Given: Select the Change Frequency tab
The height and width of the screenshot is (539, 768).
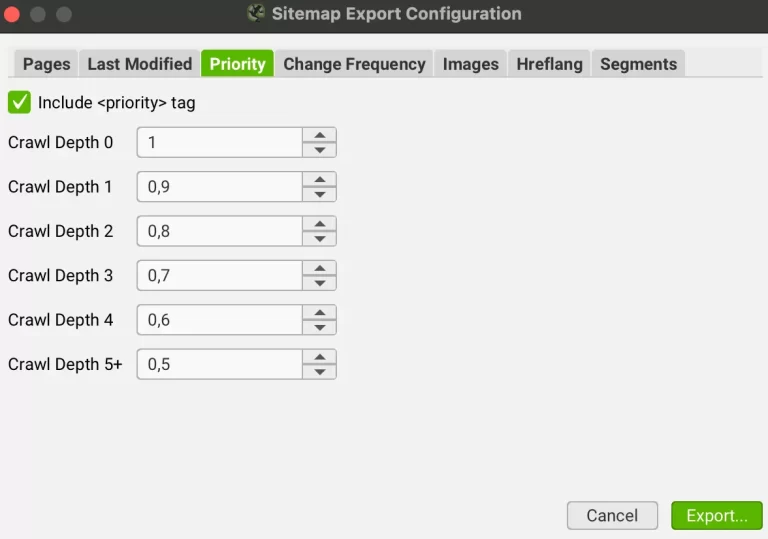Looking at the screenshot, I should 354,64.
